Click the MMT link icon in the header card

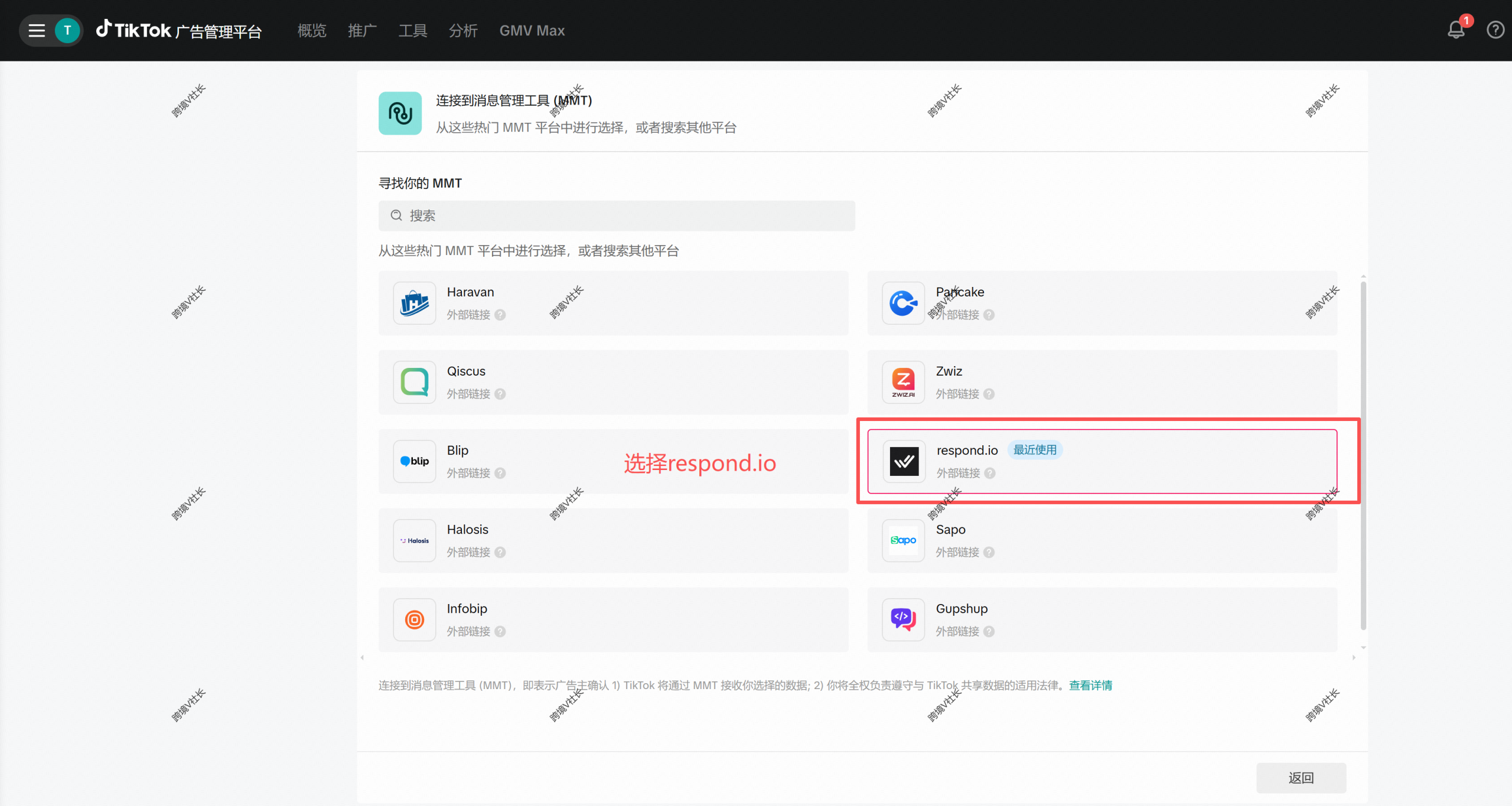(x=400, y=113)
